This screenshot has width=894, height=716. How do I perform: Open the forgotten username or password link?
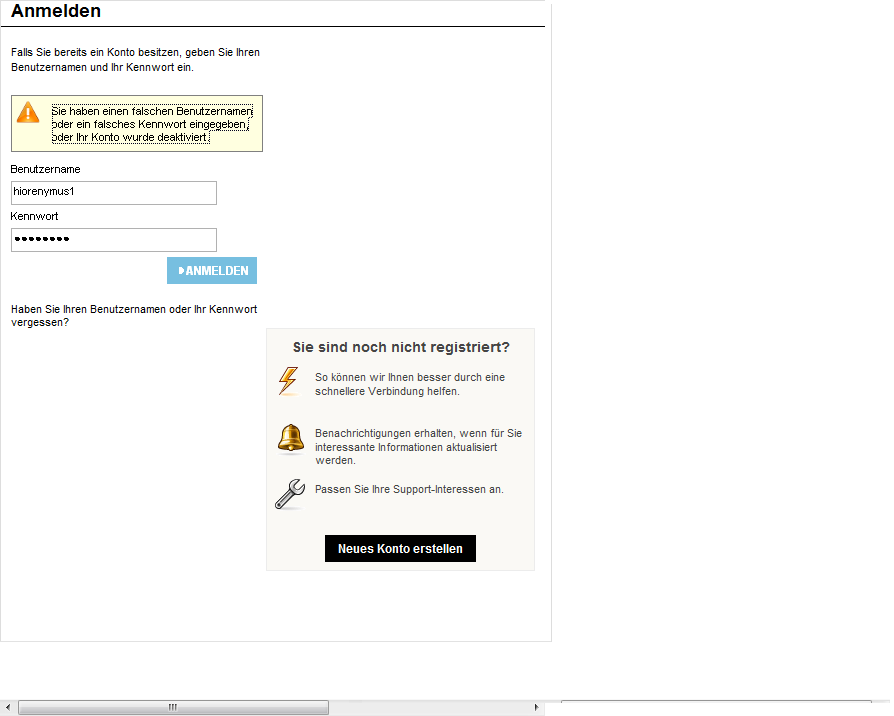pyautogui.click(x=134, y=316)
